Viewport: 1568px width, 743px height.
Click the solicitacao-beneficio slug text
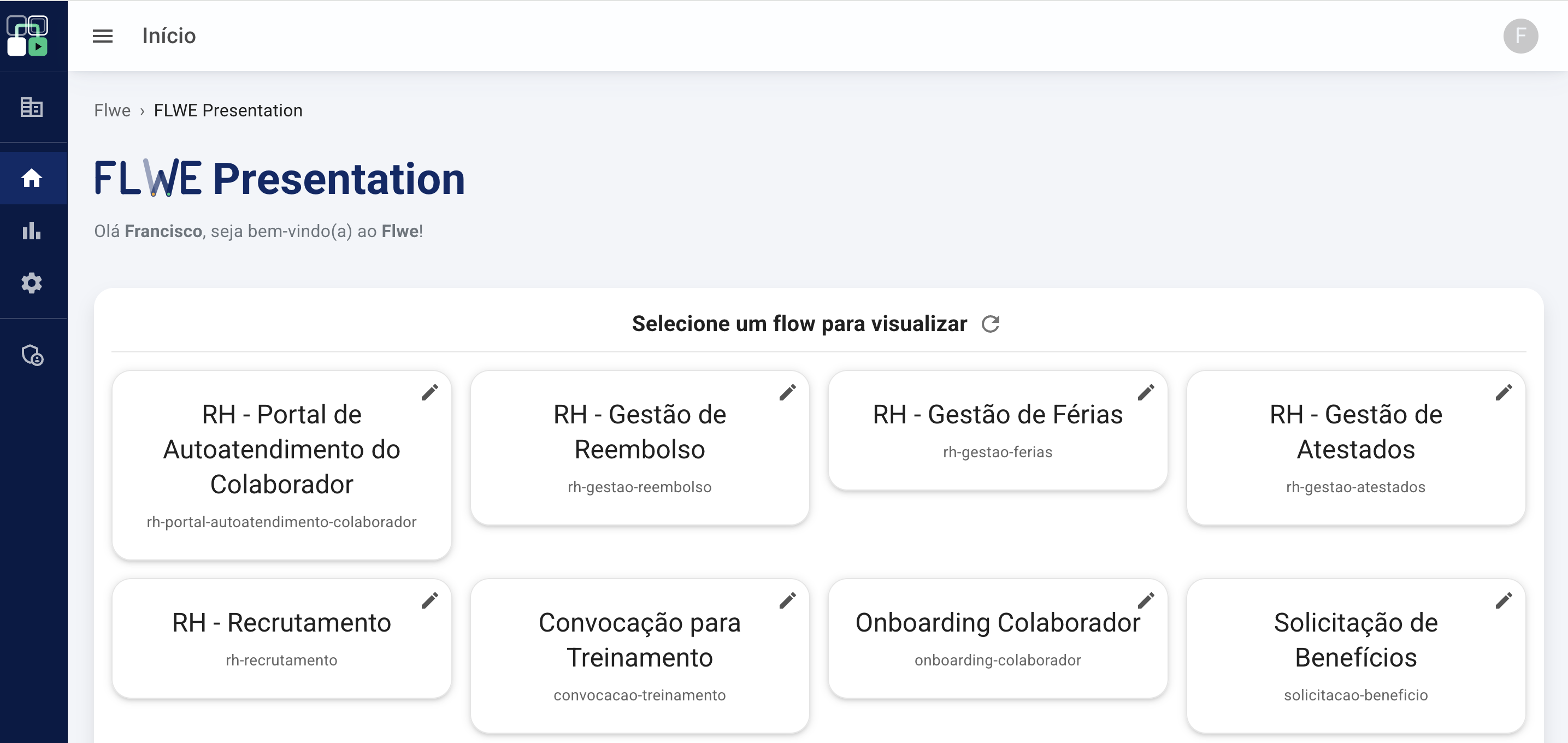pos(1355,695)
